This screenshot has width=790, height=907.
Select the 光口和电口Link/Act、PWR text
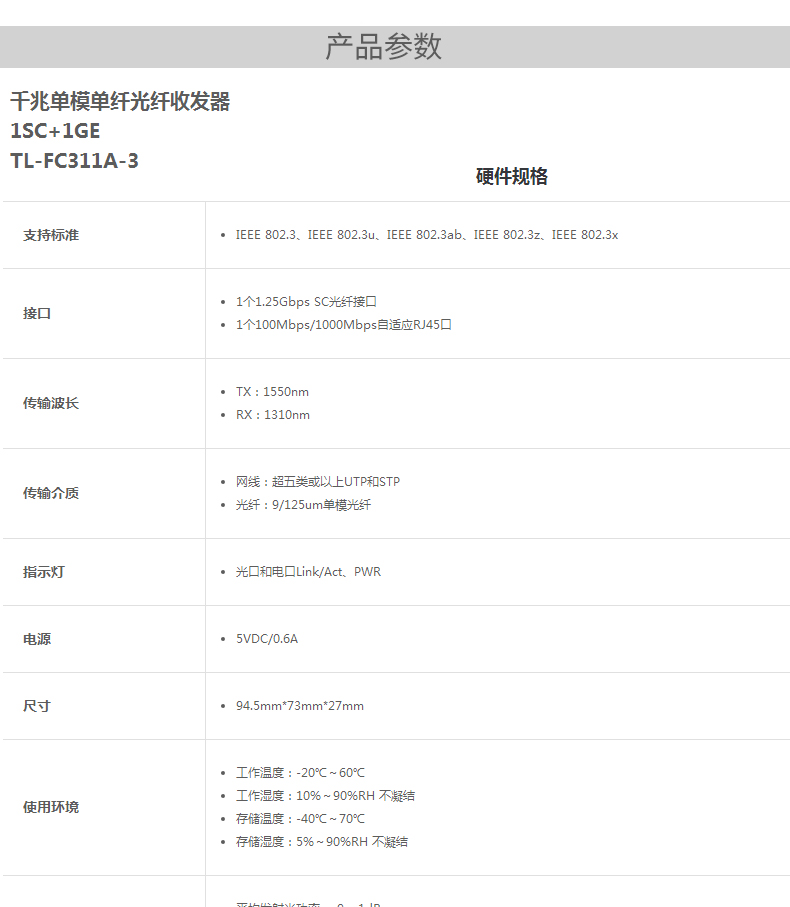[308, 572]
